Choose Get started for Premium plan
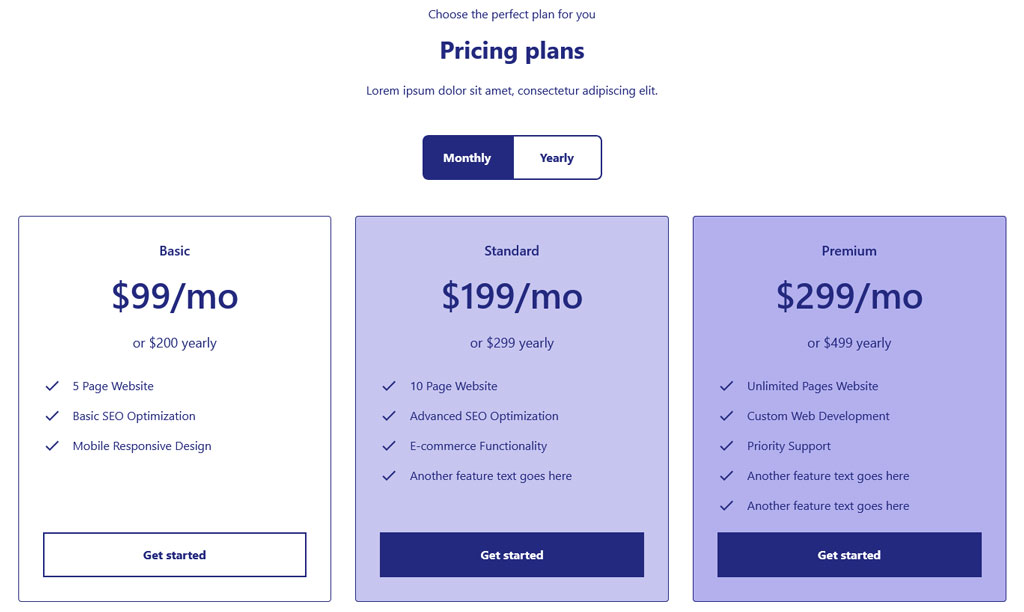 click(x=849, y=555)
